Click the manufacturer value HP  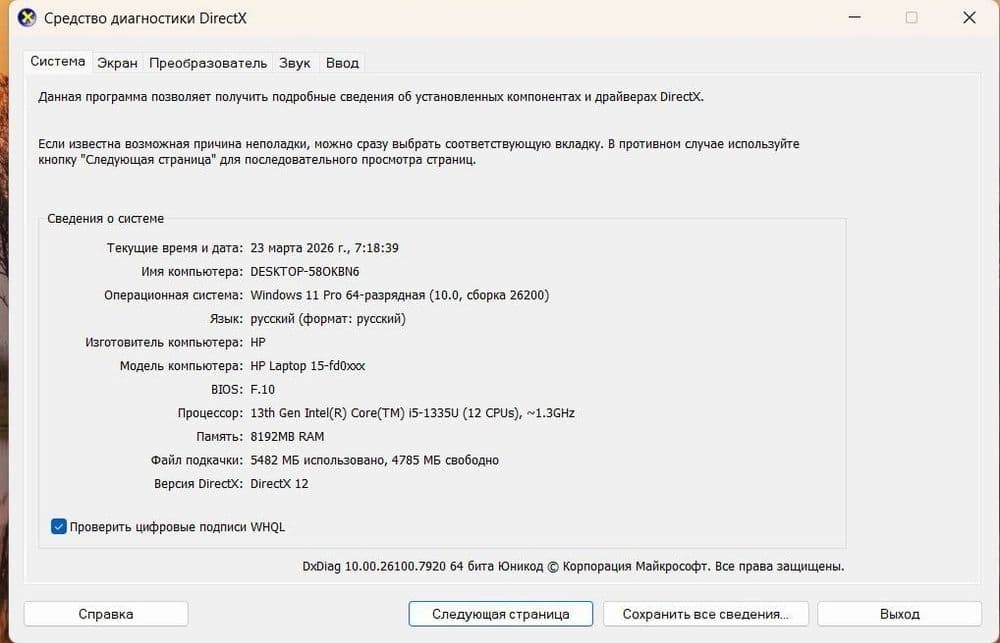(x=258, y=343)
